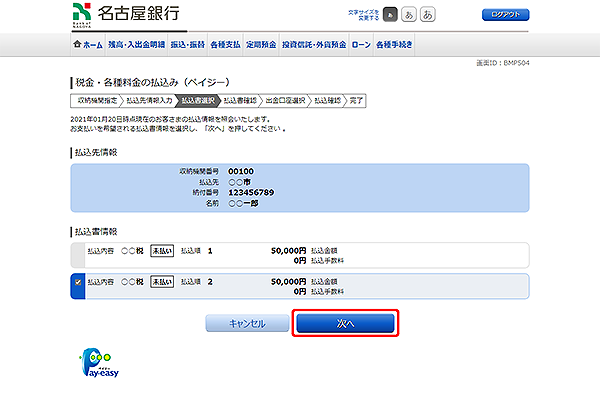Select the payment slip 1 row checkbox area
This screenshot has height=398, width=600.
tap(78, 255)
